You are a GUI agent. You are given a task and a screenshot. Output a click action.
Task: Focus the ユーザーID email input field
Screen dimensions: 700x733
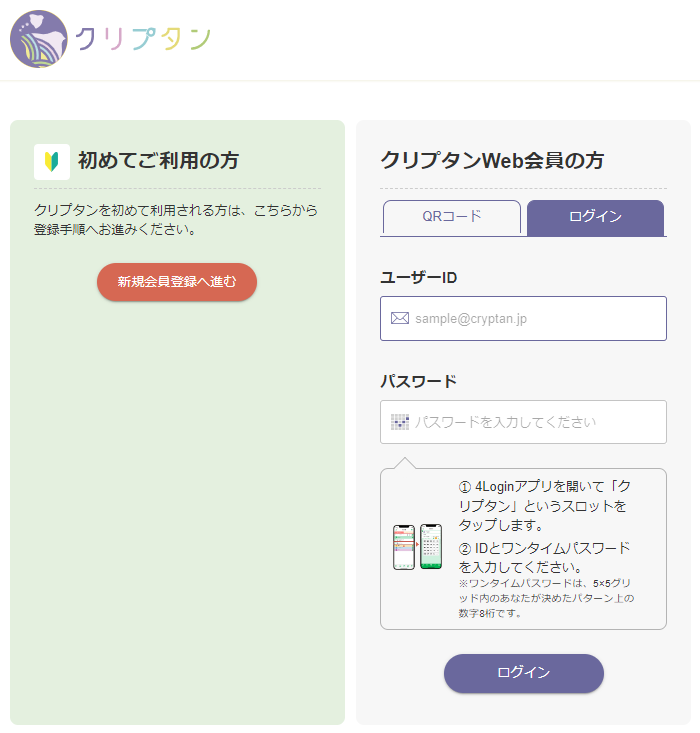tap(535, 318)
